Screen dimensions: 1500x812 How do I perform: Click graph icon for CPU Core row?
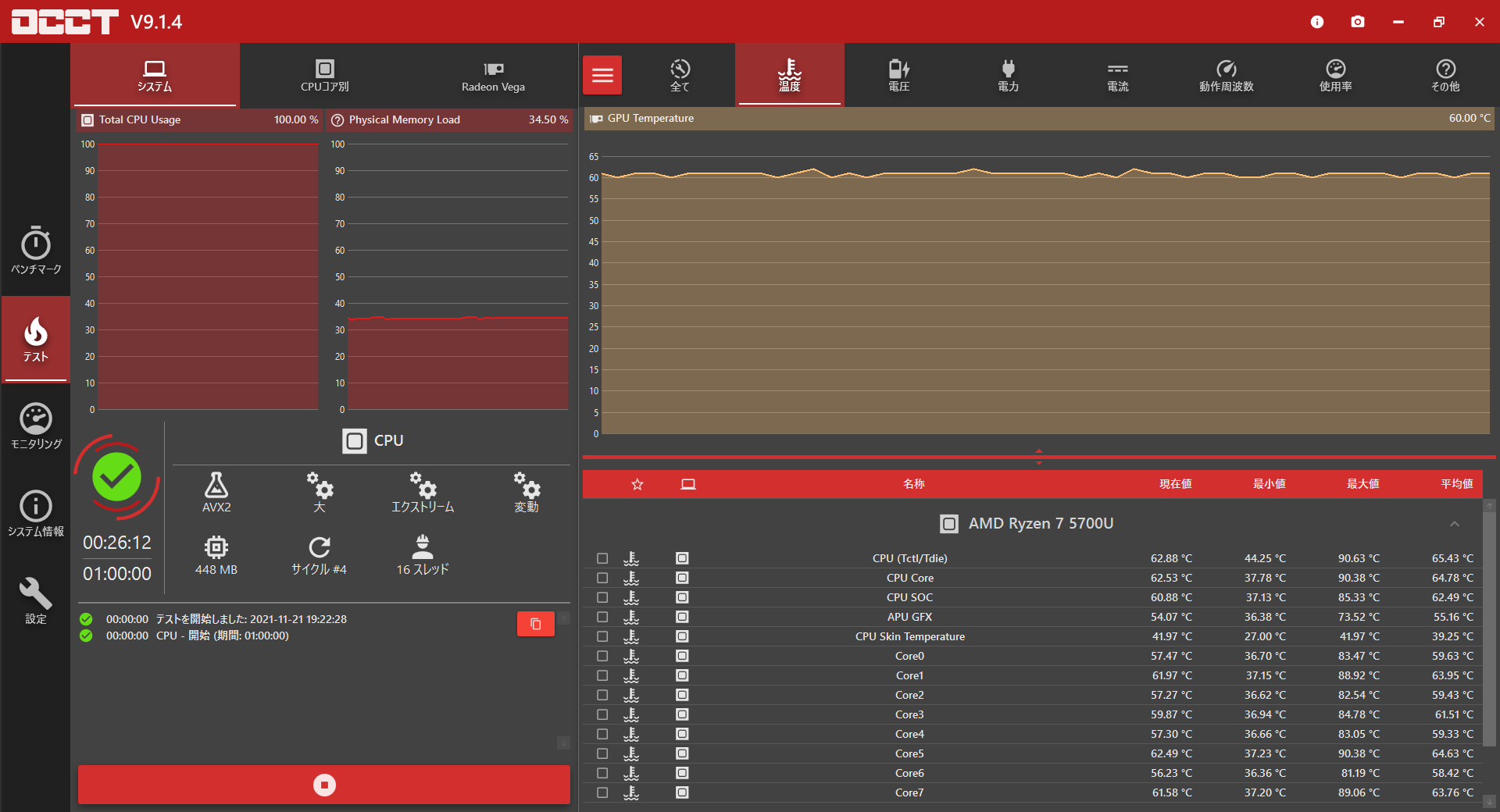[631, 578]
